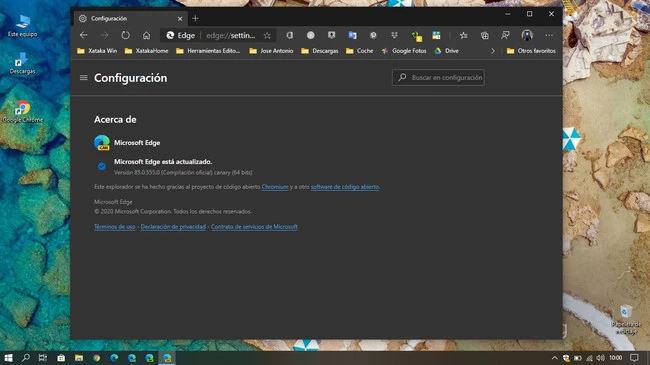
Task: Open the Coche bookmark folder
Action: pyautogui.click(x=359, y=51)
